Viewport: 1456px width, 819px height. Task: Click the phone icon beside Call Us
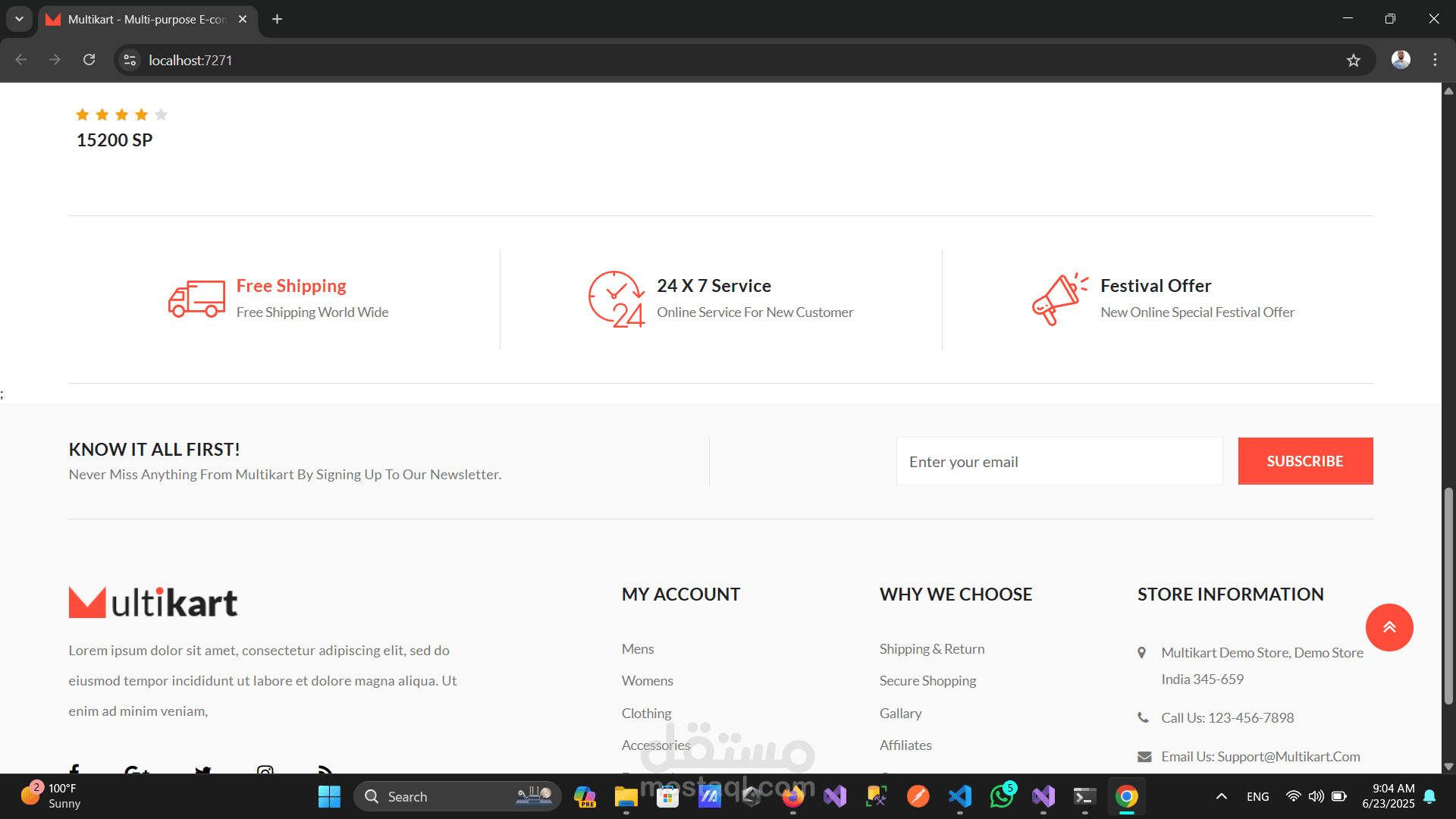coord(1143,717)
